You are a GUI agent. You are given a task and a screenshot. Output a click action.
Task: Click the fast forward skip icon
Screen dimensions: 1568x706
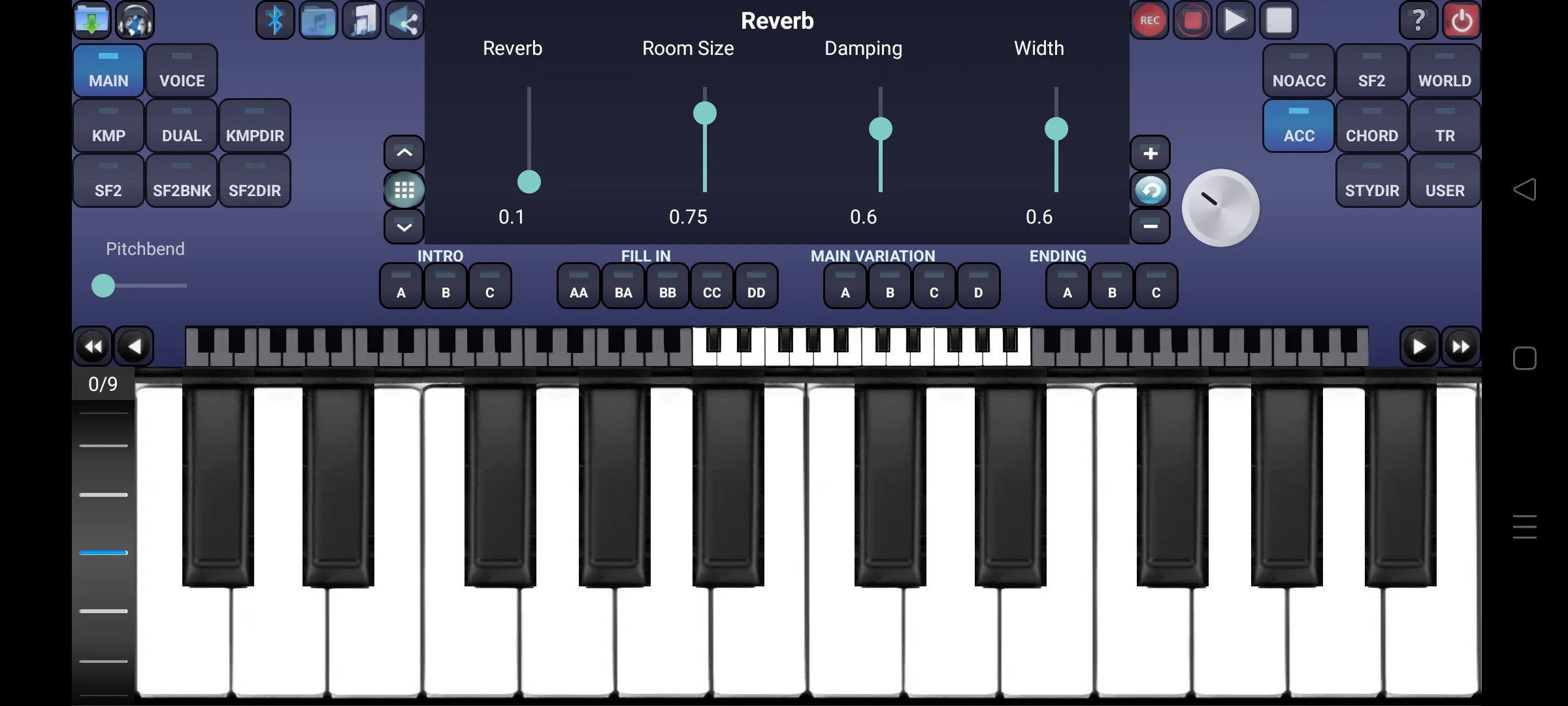click(x=1460, y=346)
